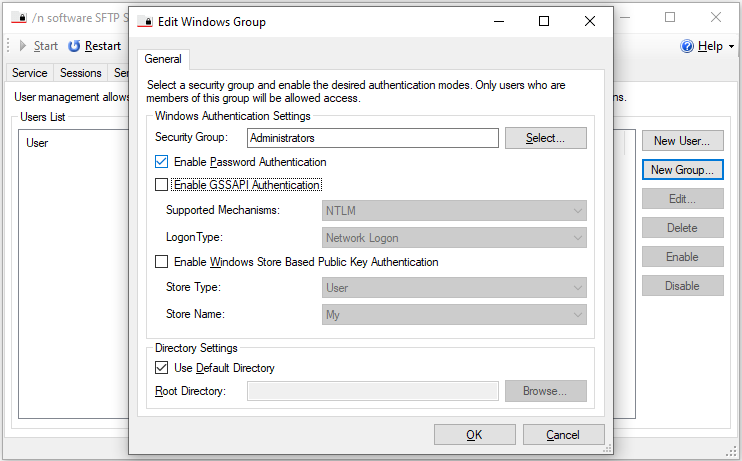Open the Service tab
742x461 pixels.
[30, 73]
